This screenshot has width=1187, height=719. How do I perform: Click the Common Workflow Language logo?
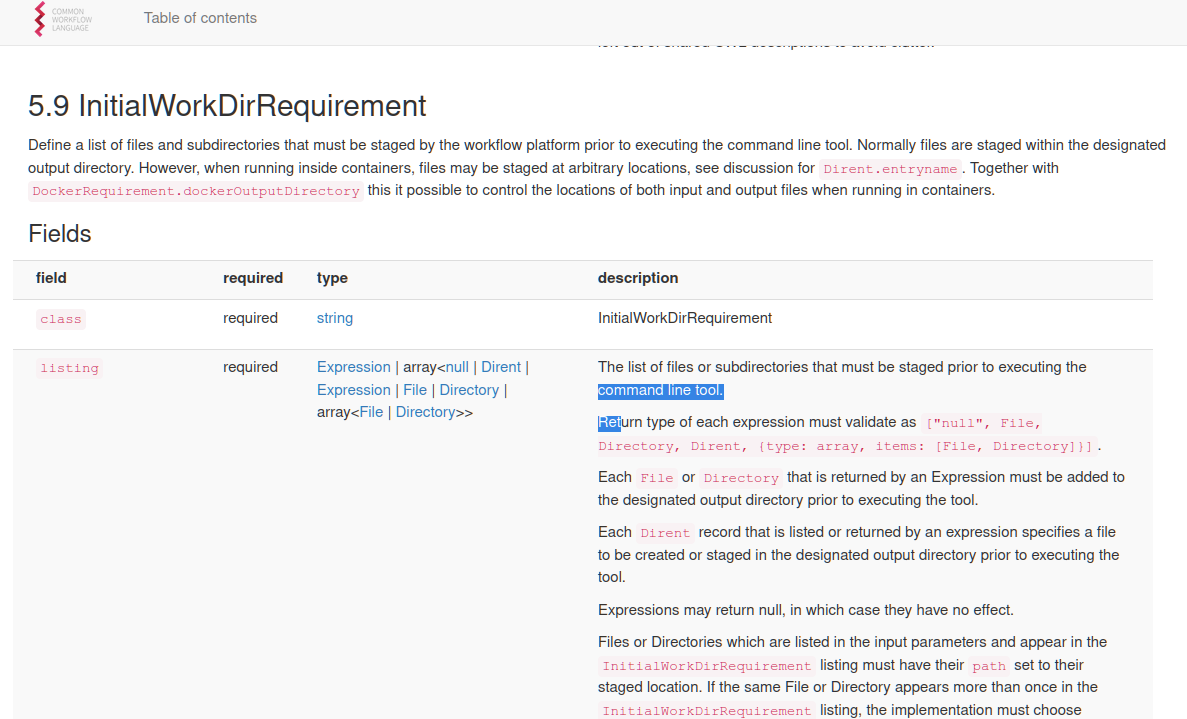point(62,19)
